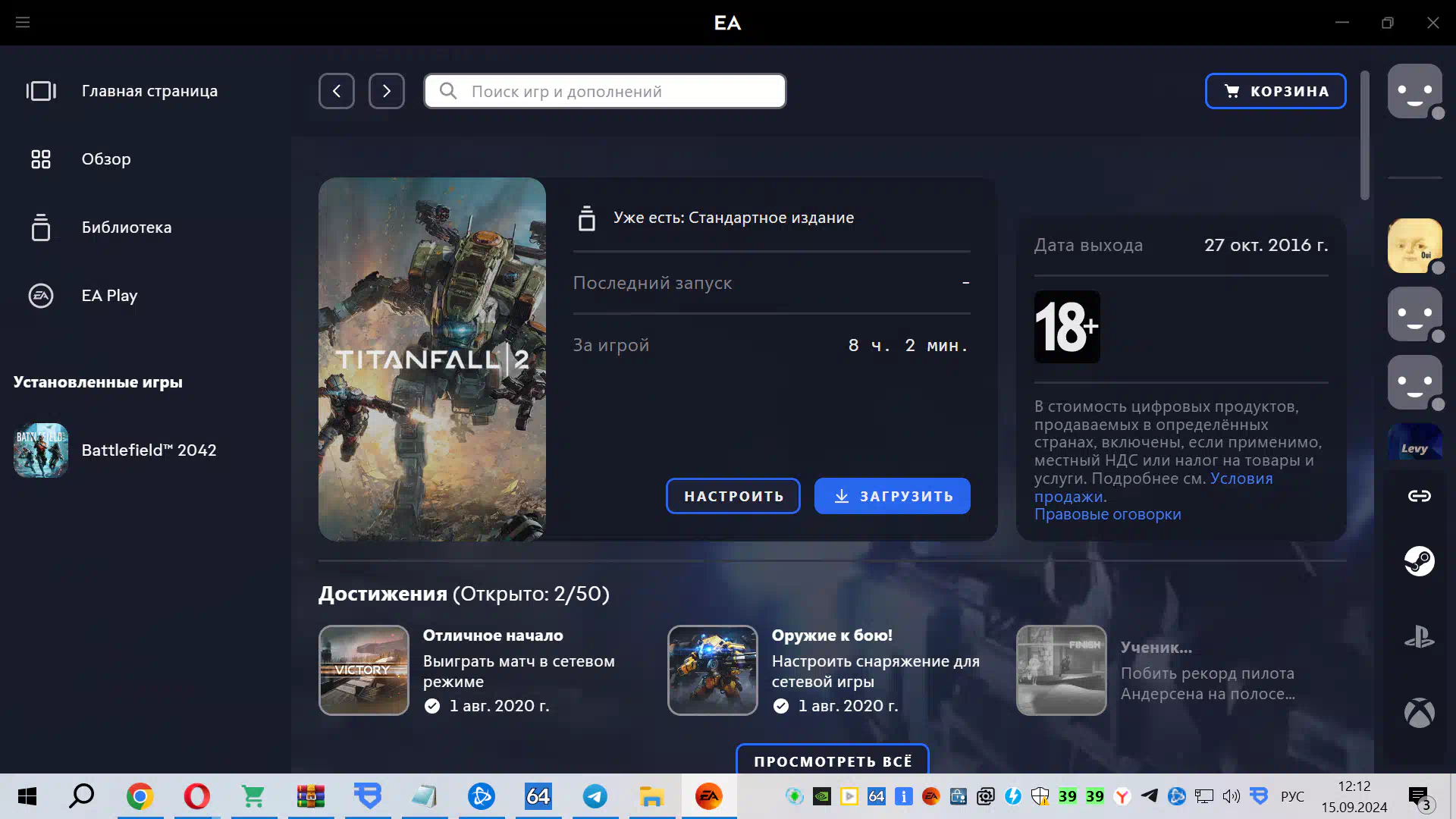The width and height of the screenshot is (1456, 819).
Task: Click the Обзор grid icon
Action: (x=41, y=159)
